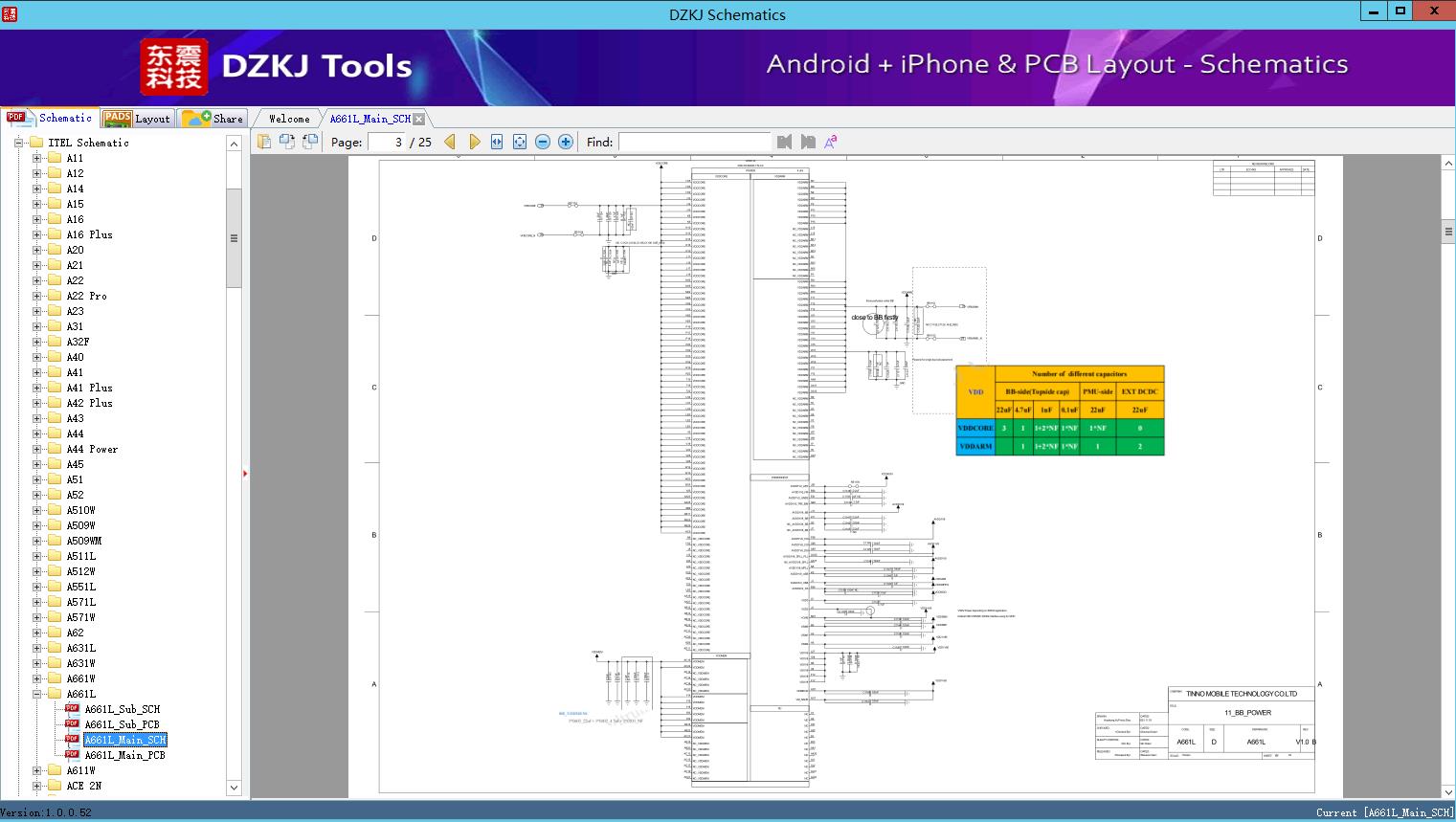1456x822 pixels.
Task: Toggle match case search option icon
Action: (x=831, y=142)
